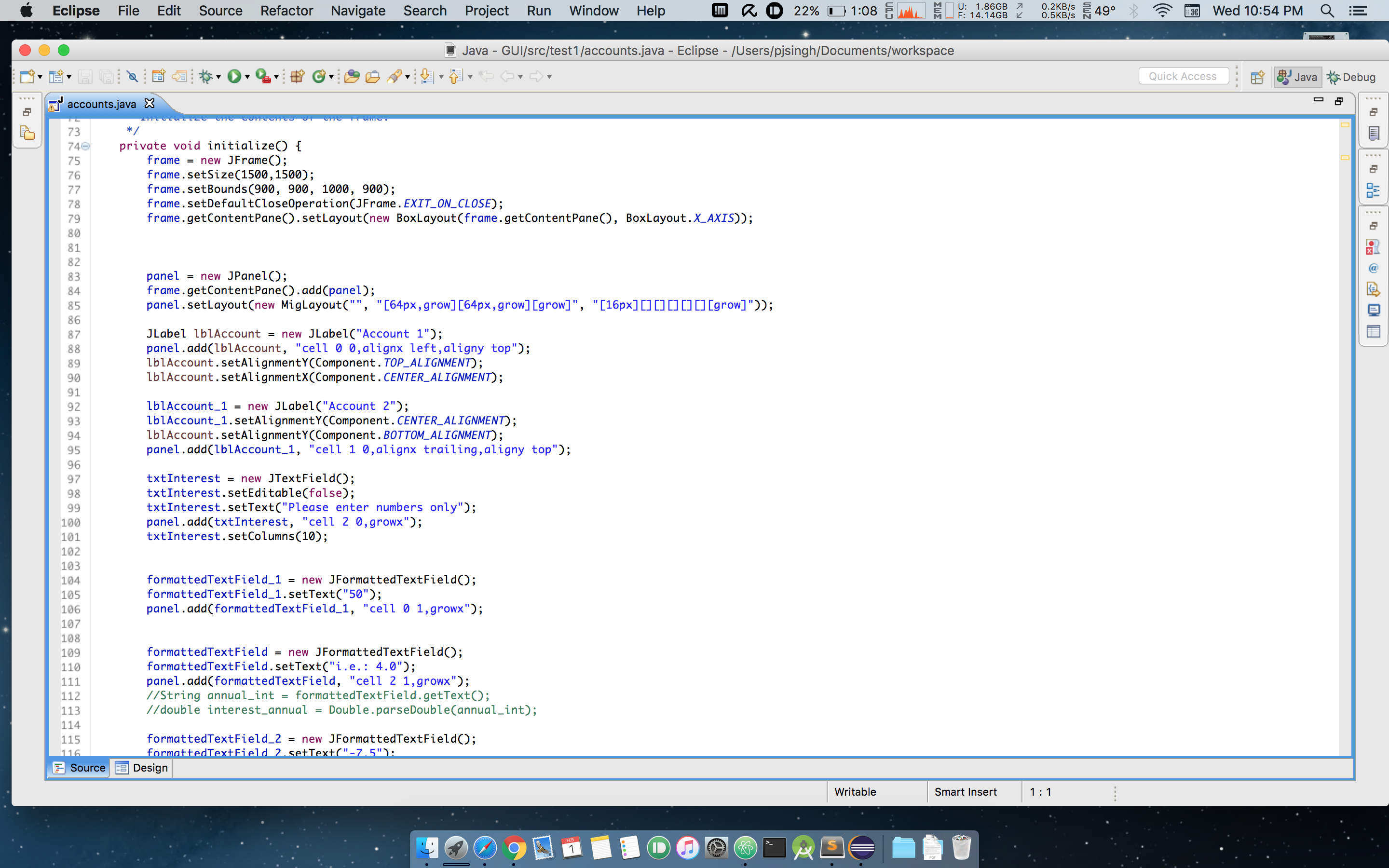This screenshot has width=1389, height=868.
Task: Open the New dropdown arrow
Action: [40, 77]
